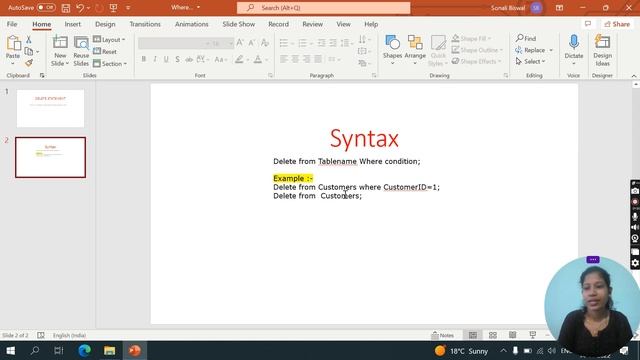Click the Copy icon

29,51
